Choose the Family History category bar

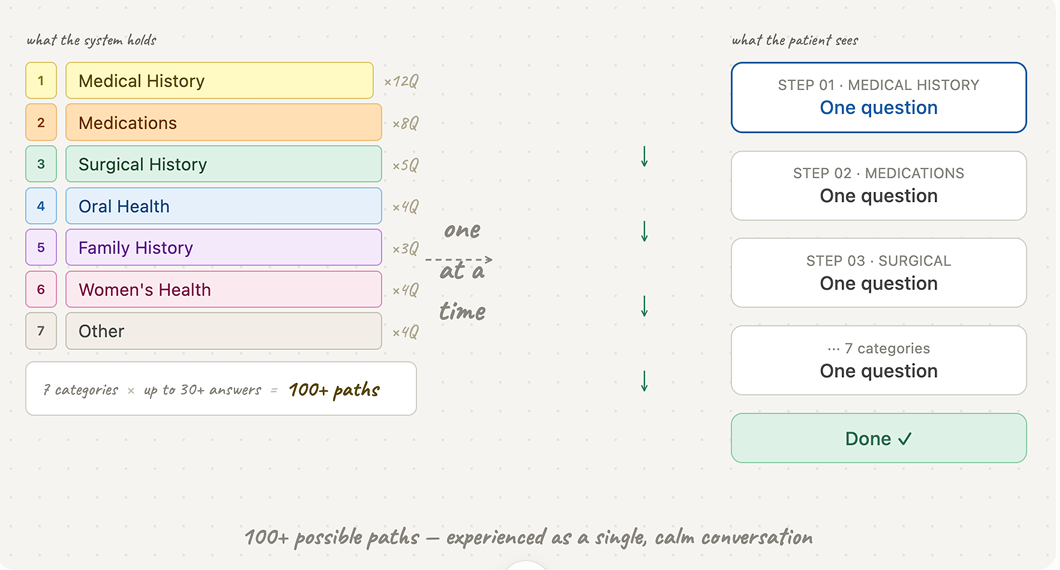coord(224,247)
